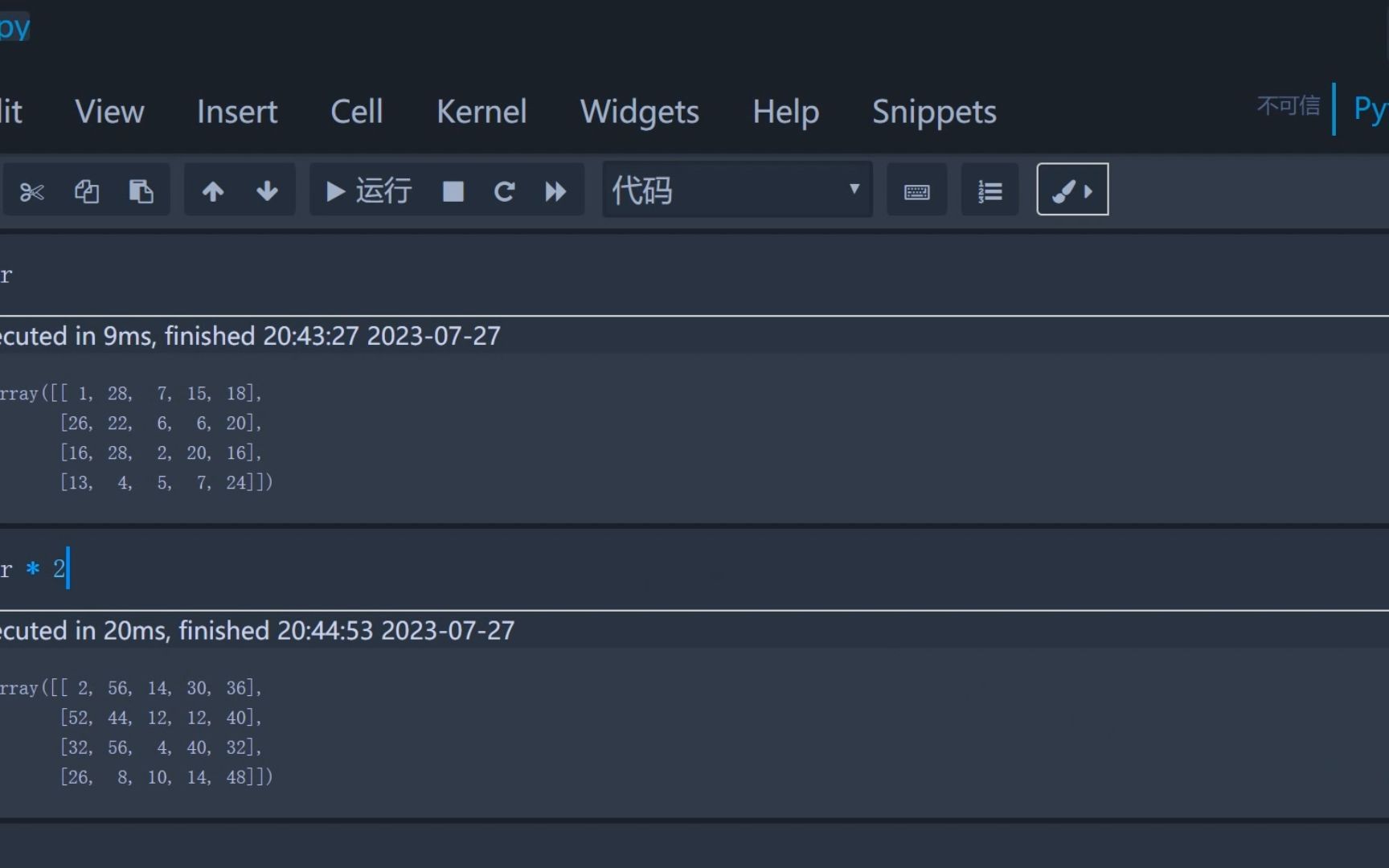Open the command palette keyboard icon
Viewport: 1389px width, 868px height.
coord(916,191)
